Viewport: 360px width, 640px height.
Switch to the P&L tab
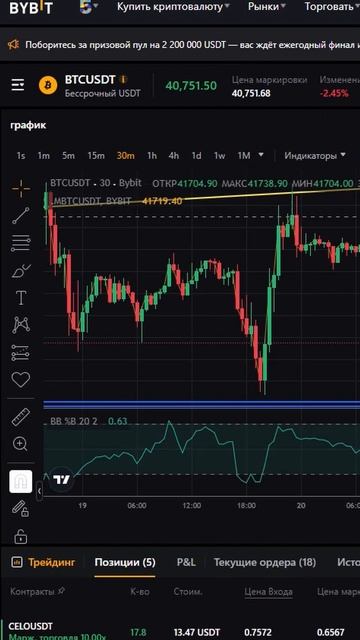(186, 562)
